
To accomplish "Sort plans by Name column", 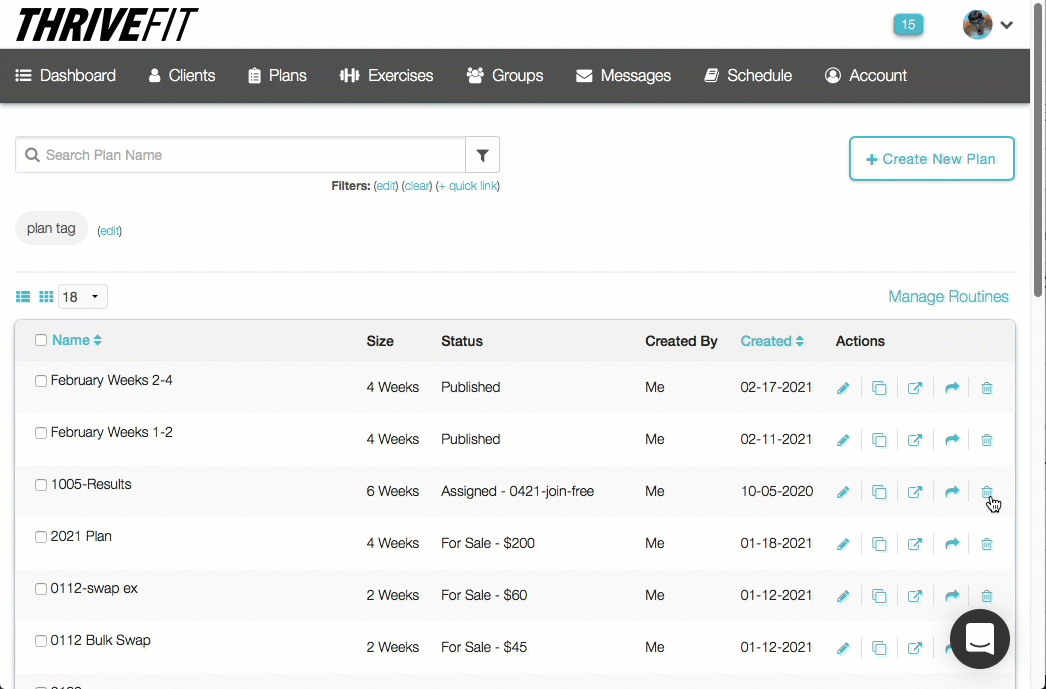I will pyautogui.click(x=77, y=340).
